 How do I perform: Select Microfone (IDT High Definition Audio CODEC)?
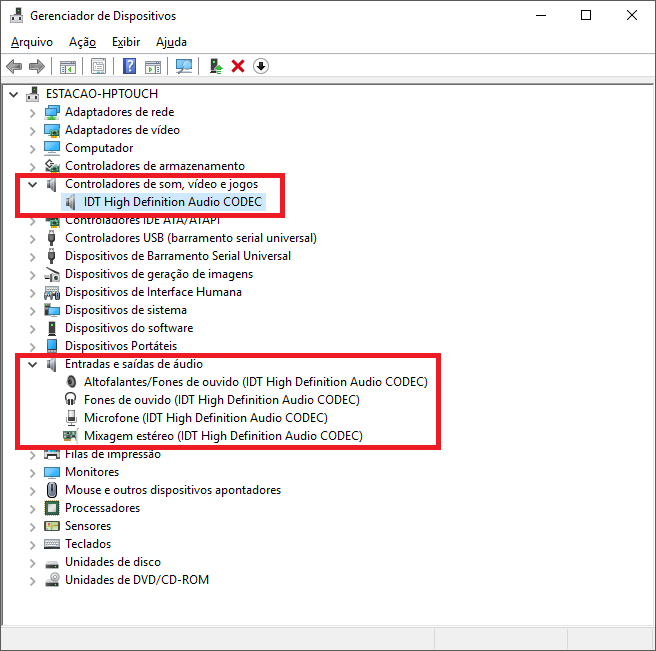tap(205, 418)
